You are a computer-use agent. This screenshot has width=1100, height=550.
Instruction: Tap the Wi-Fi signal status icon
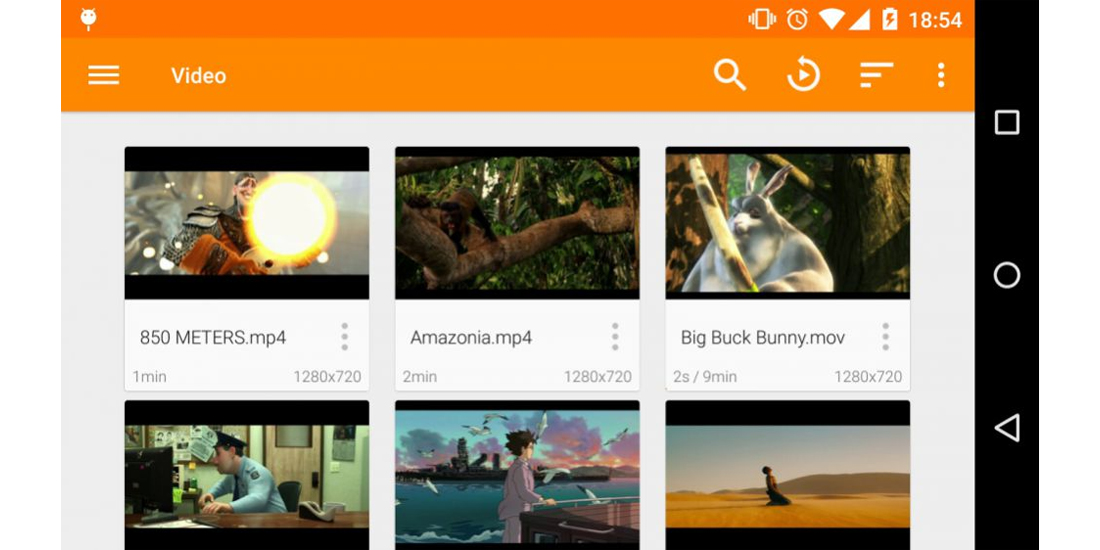(831, 19)
